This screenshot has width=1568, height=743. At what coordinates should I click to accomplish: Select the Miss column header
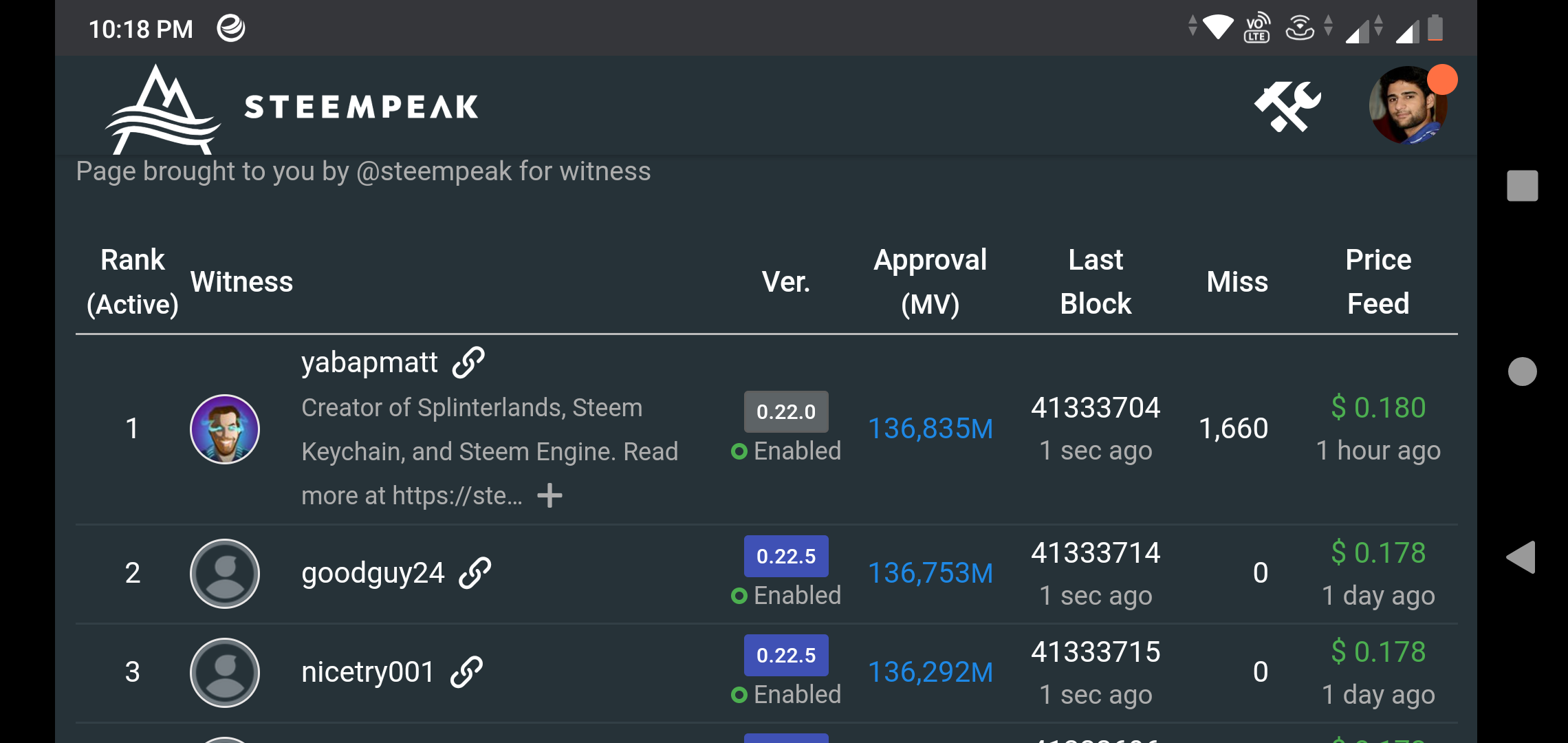pos(1237,282)
